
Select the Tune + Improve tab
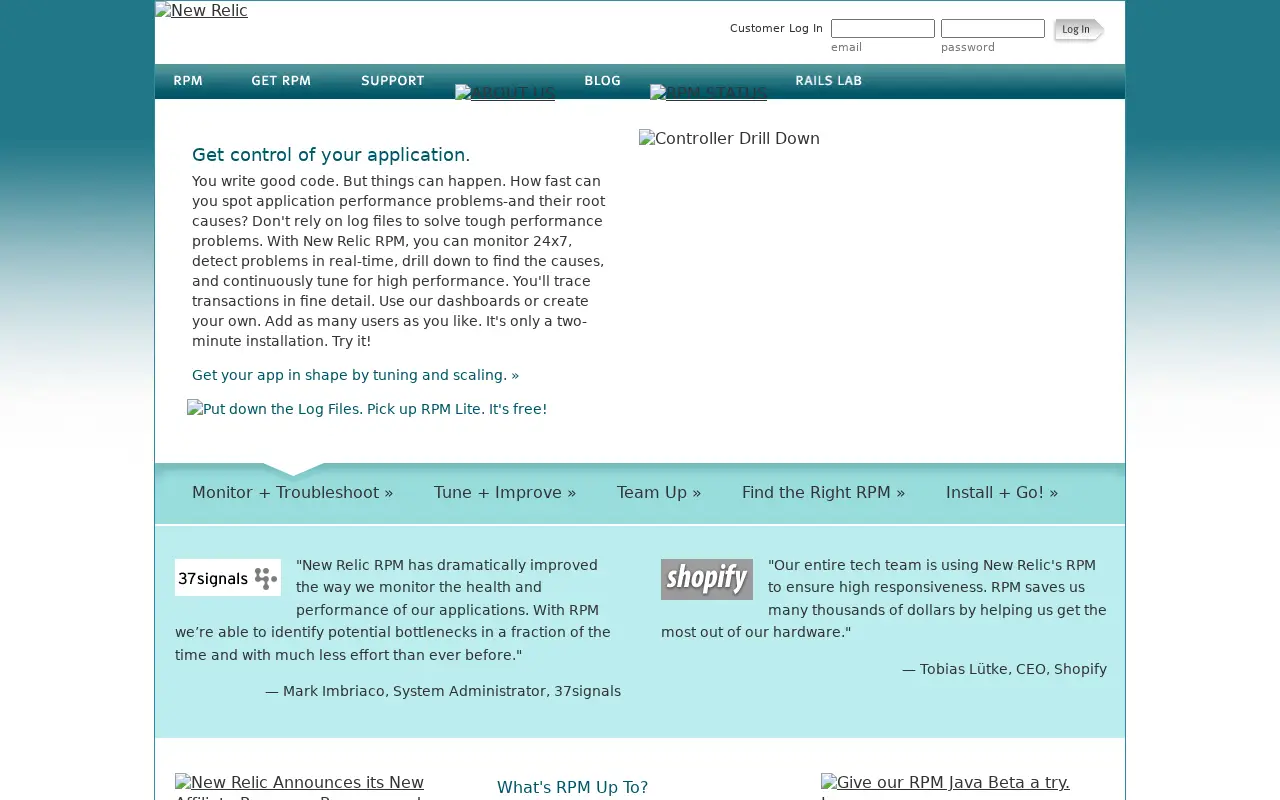click(x=505, y=492)
